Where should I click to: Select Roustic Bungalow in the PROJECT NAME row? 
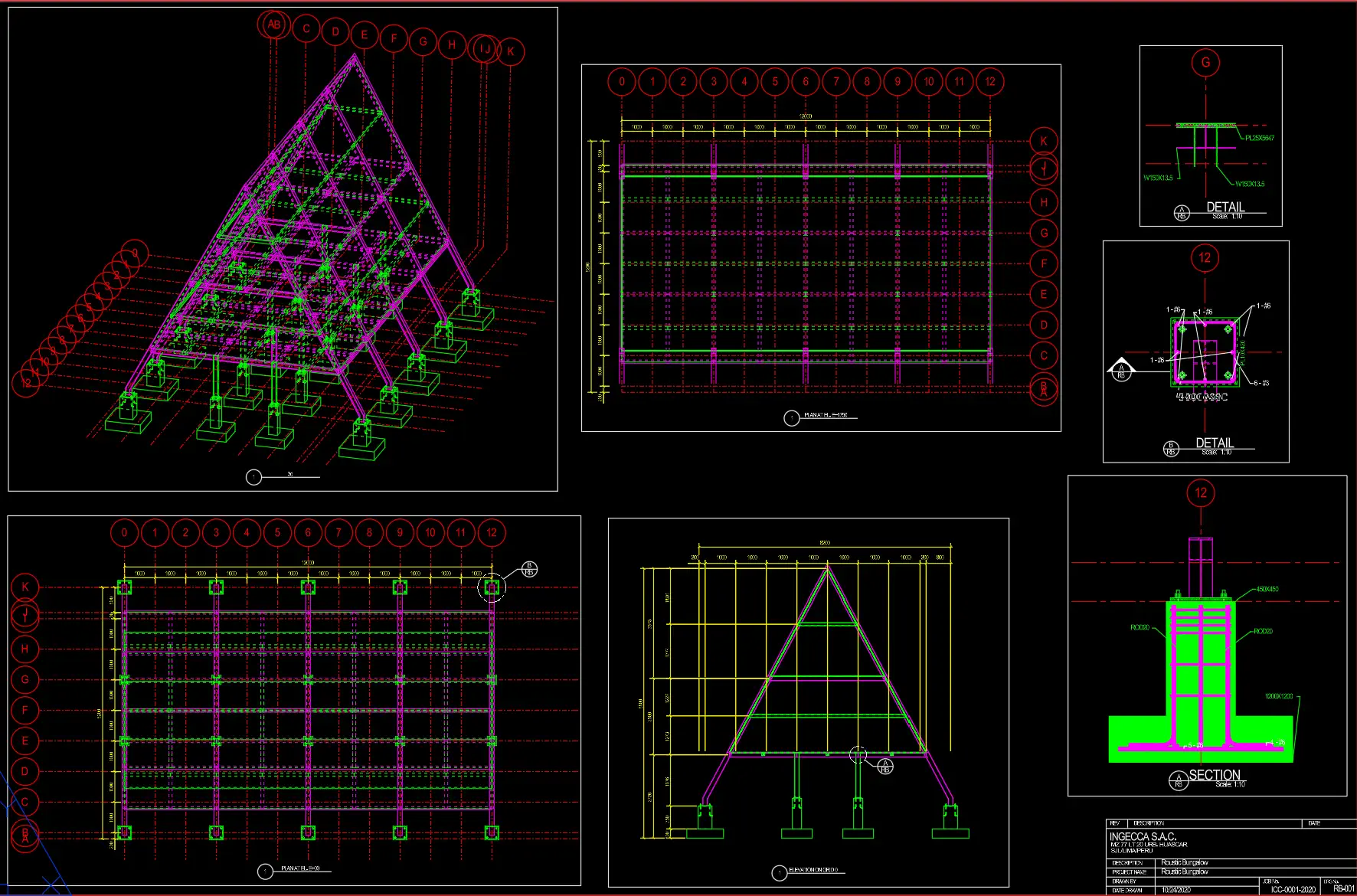click(x=1185, y=871)
